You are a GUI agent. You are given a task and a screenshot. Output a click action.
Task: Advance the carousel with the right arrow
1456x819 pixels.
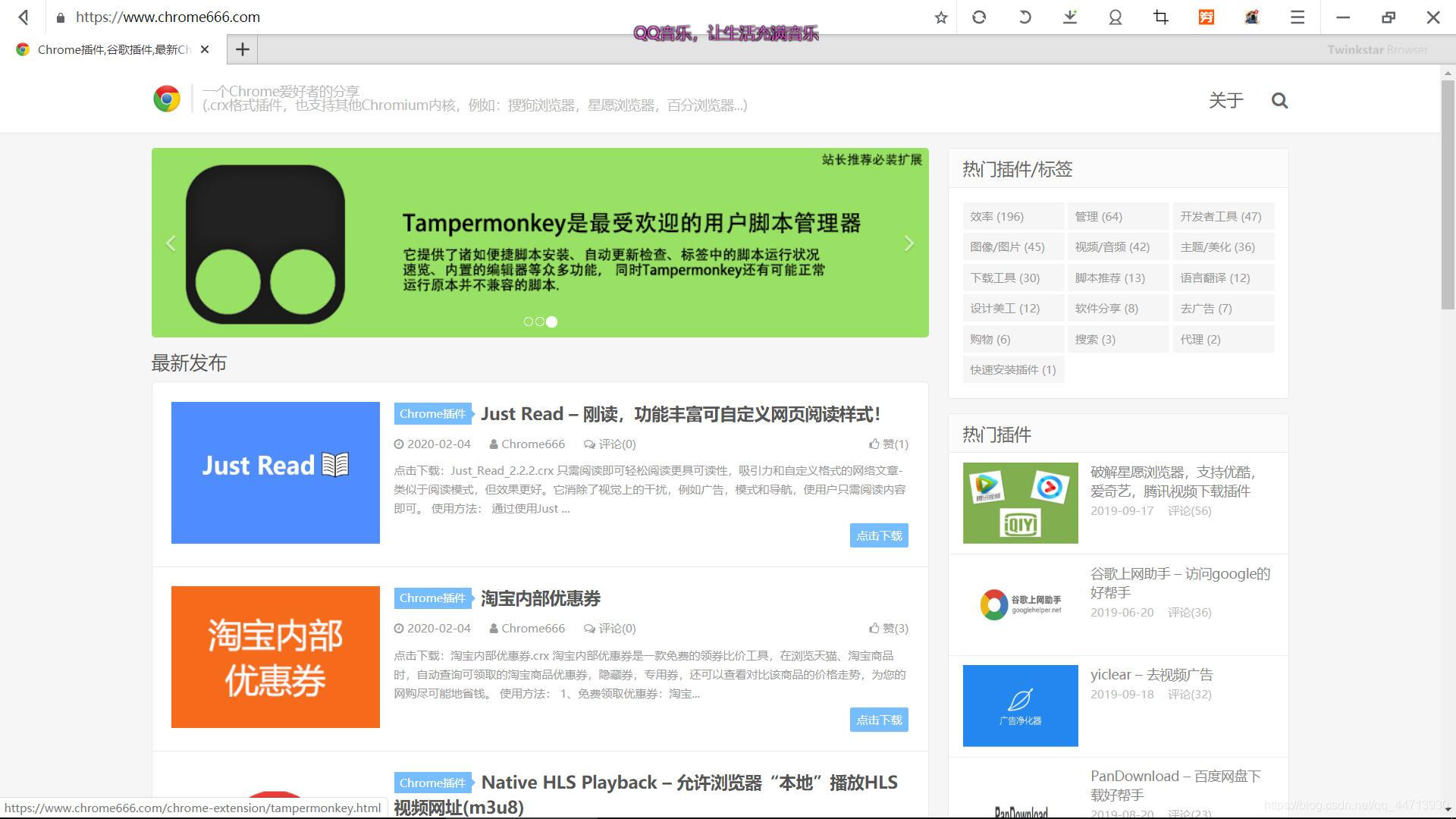[909, 243]
